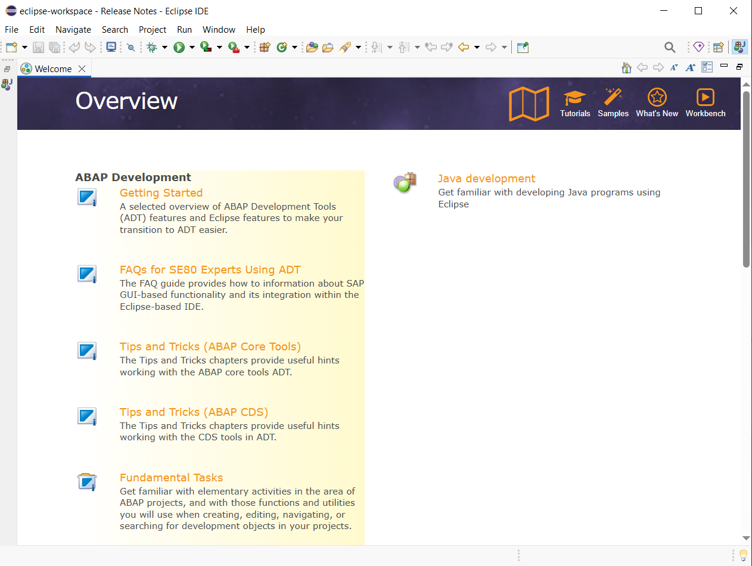Open the Window menu
This screenshot has width=752, height=566.
pos(219,30)
